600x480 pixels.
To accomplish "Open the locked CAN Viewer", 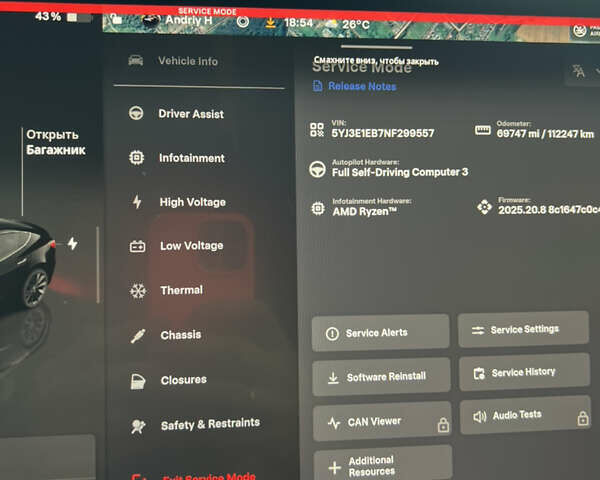I will tap(382, 421).
